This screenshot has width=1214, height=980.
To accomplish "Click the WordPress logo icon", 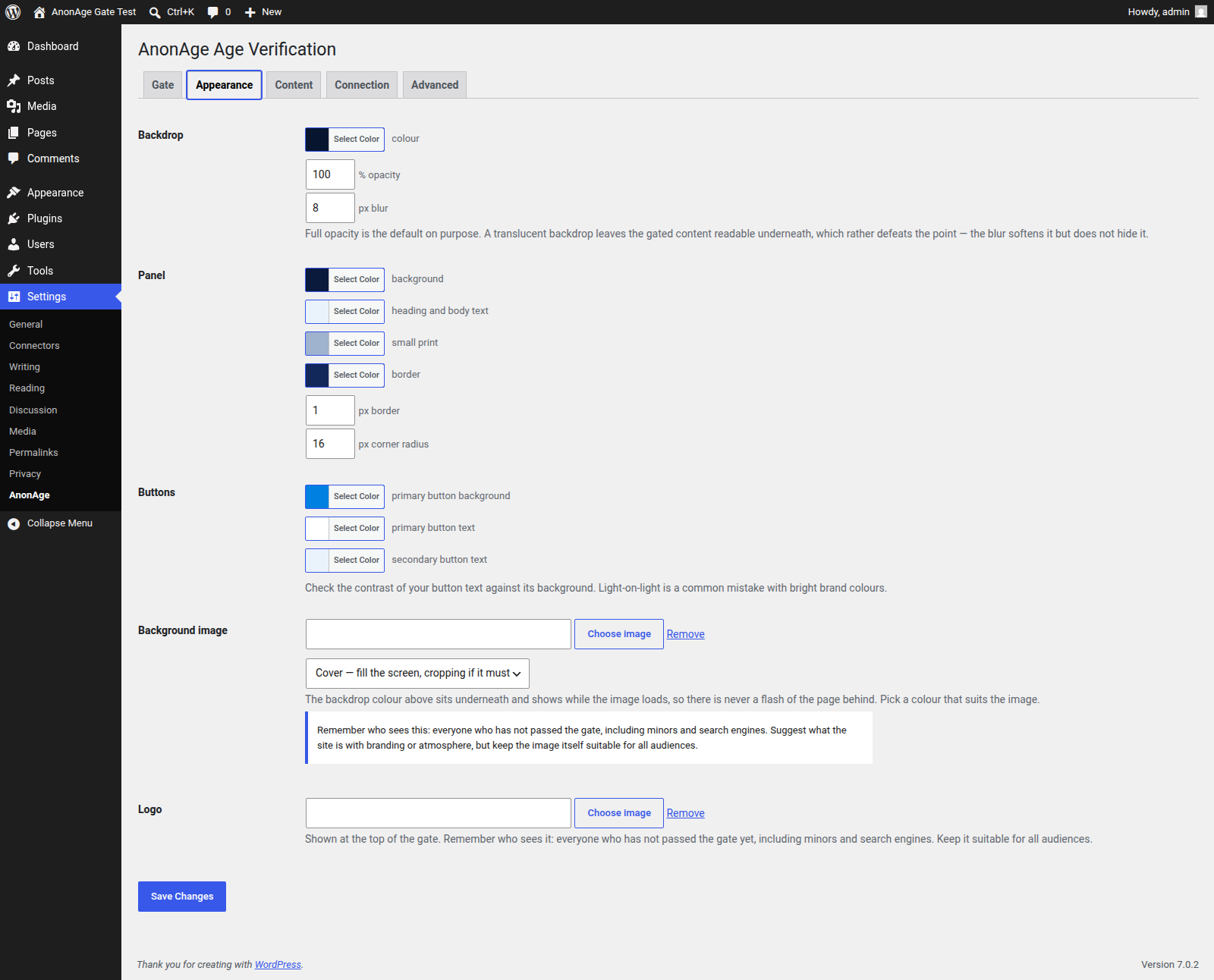I will 13,12.
